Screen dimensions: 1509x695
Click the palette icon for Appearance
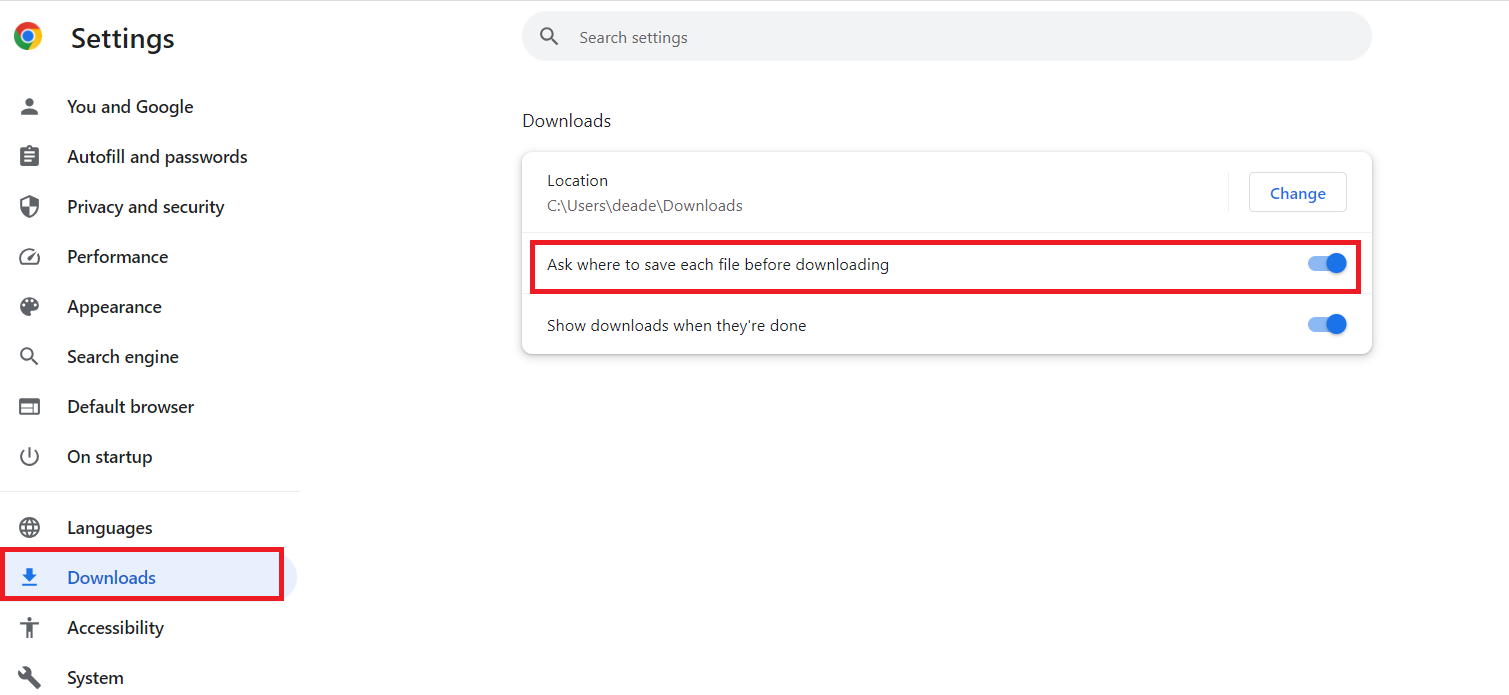pos(30,307)
